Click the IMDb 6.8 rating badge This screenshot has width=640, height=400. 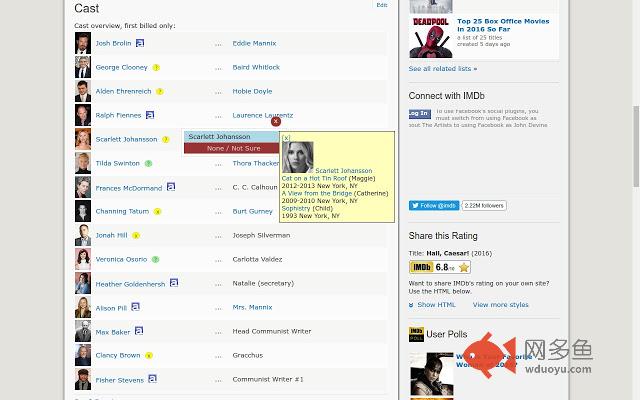tap(440, 267)
